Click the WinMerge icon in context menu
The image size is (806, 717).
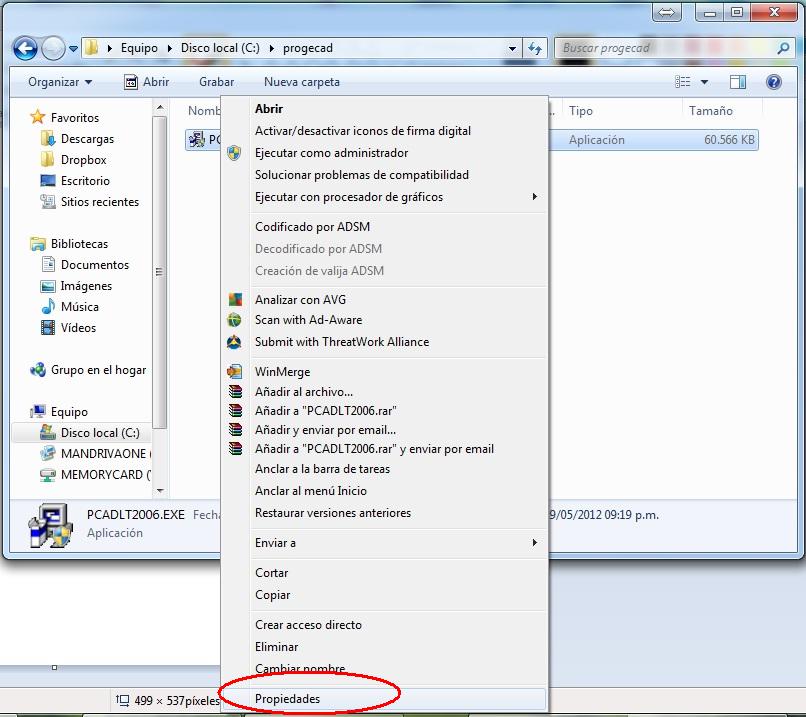pyautogui.click(x=234, y=372)
